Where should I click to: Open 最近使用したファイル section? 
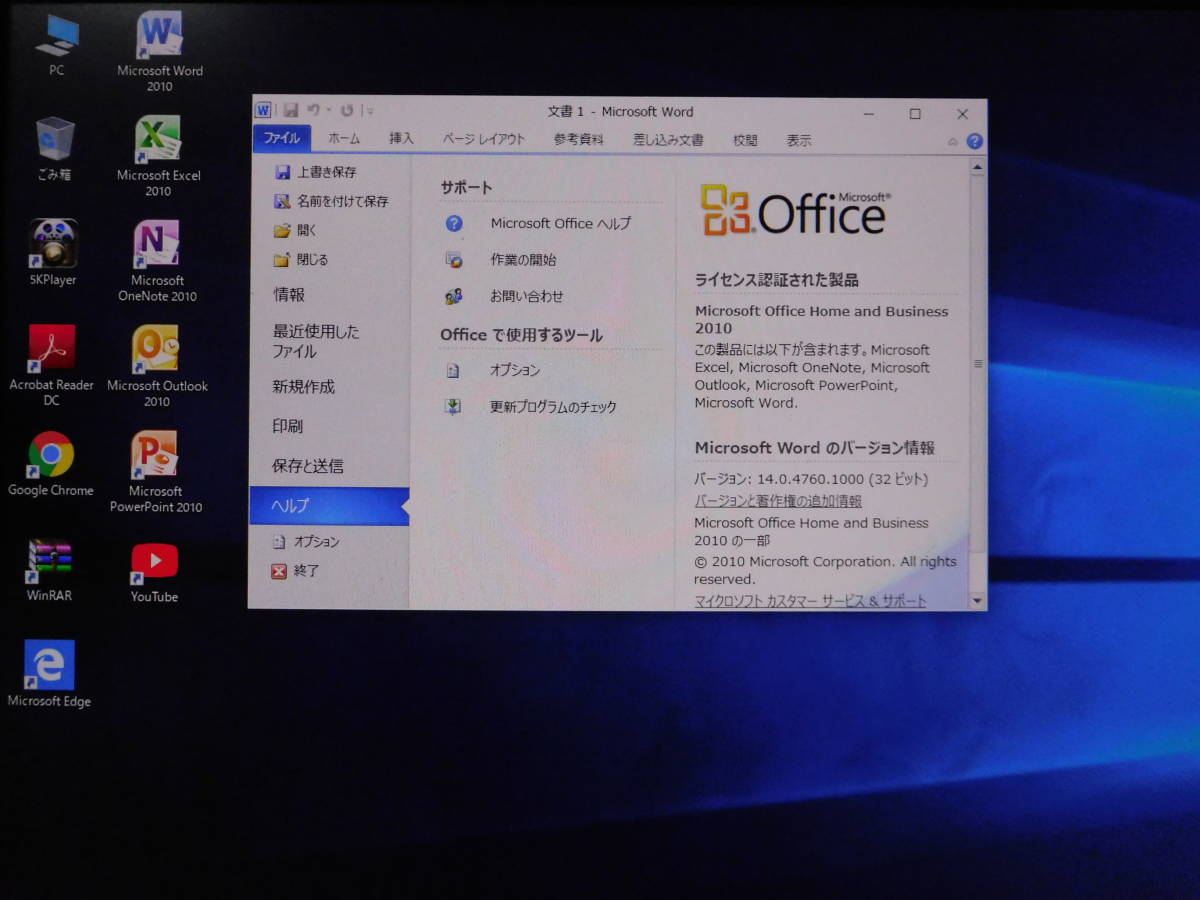pos(316,341)
